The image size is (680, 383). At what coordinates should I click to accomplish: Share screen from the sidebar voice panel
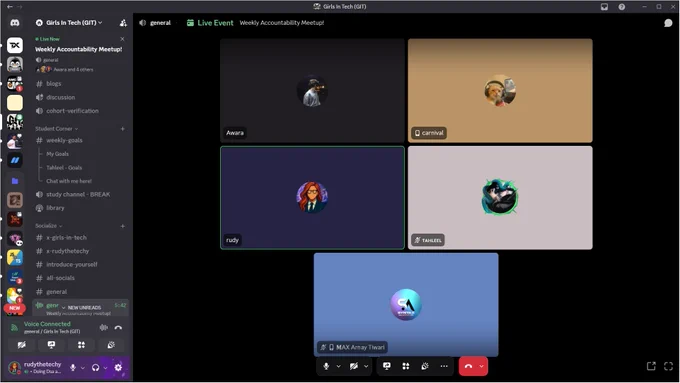[51, 345]
